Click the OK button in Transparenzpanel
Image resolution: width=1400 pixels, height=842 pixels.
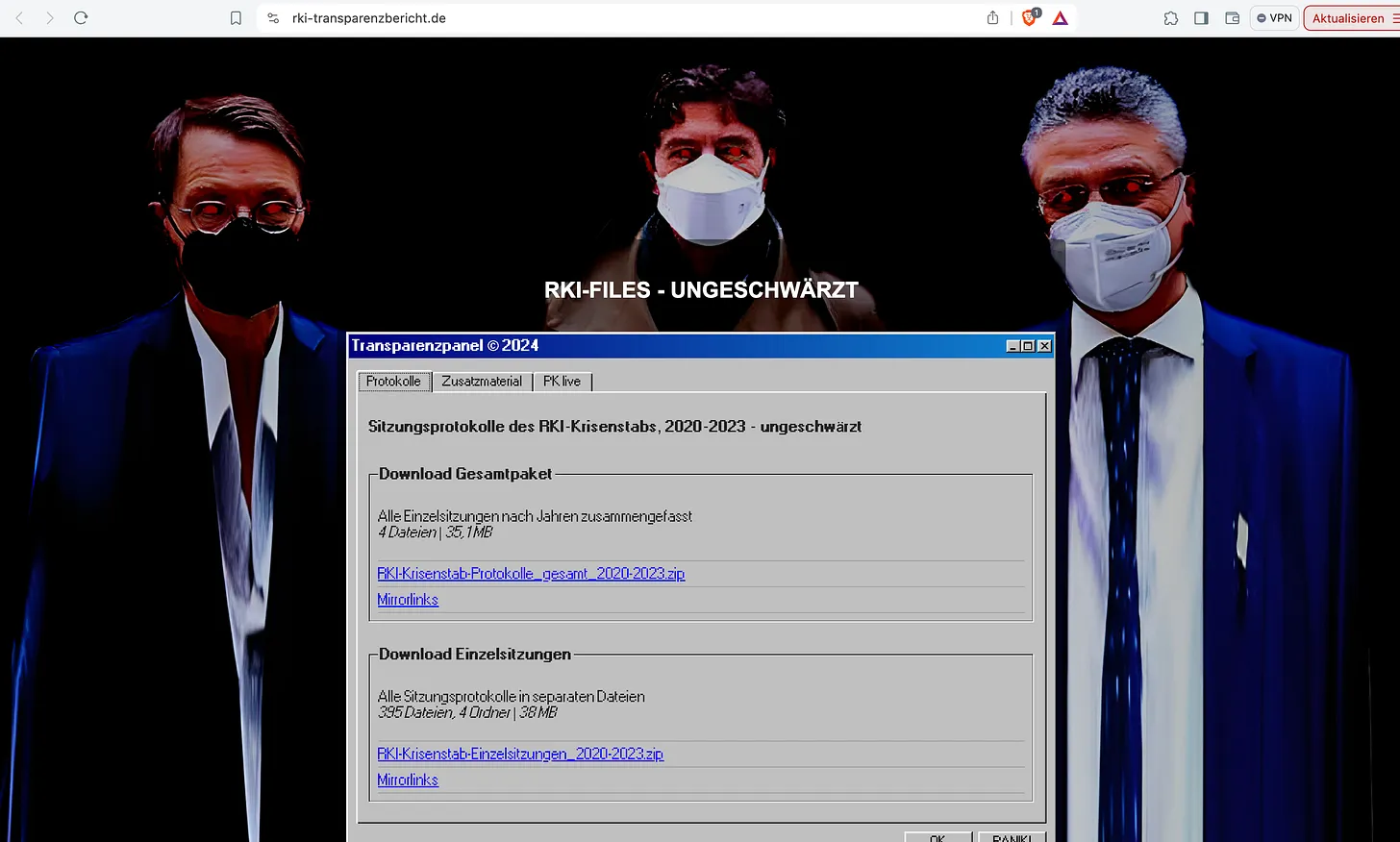click(937, 837)
